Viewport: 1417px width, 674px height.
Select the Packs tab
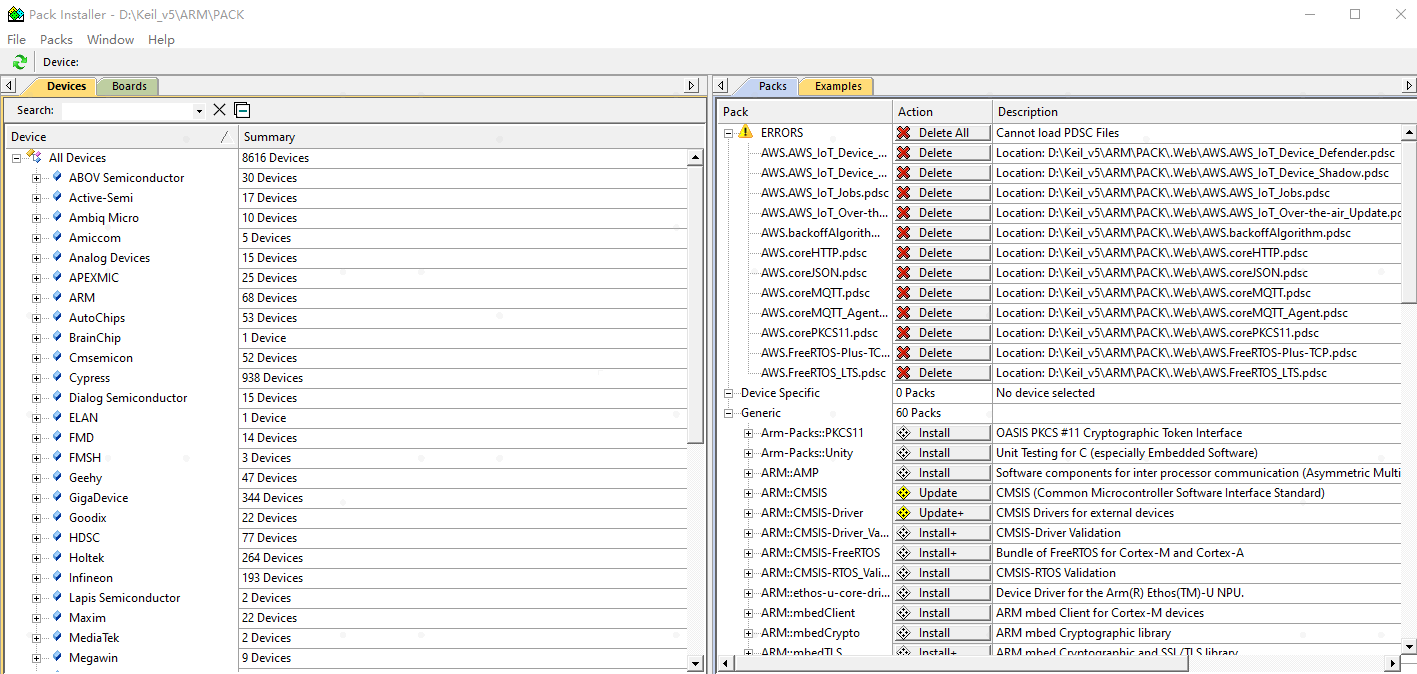pyautogui.click(x=772, y=86)
